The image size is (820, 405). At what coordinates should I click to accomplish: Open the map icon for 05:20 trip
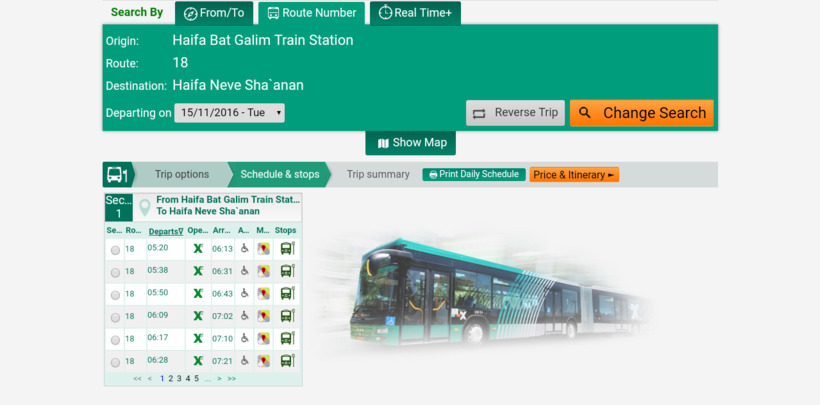tap(264, 249)
